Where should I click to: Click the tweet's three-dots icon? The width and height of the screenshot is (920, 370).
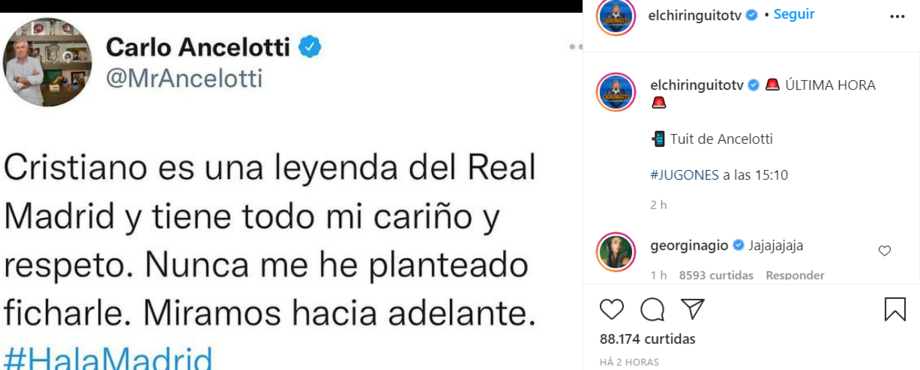coord(576,47)
